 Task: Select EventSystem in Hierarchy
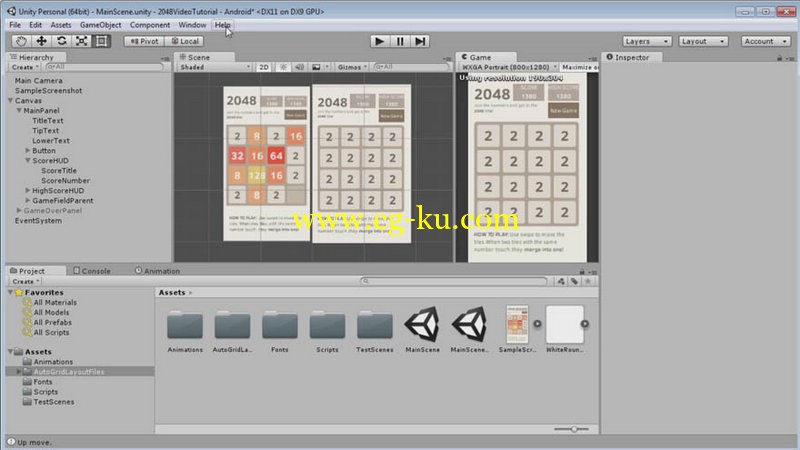pos(38,220)
